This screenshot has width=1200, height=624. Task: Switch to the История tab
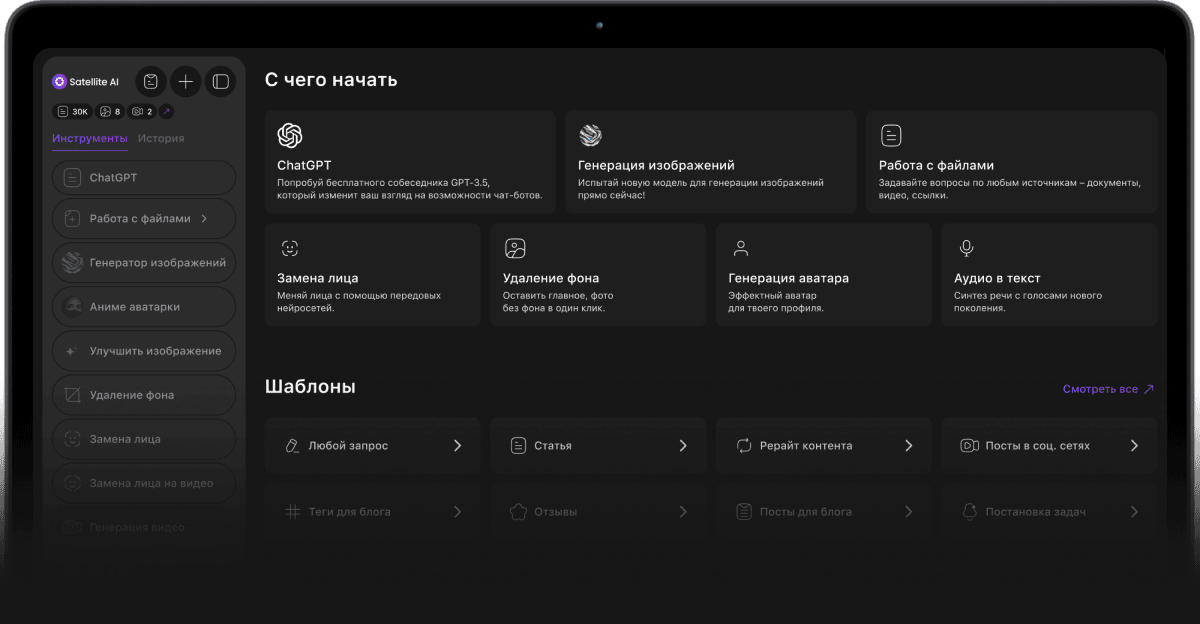click(161, 139)
